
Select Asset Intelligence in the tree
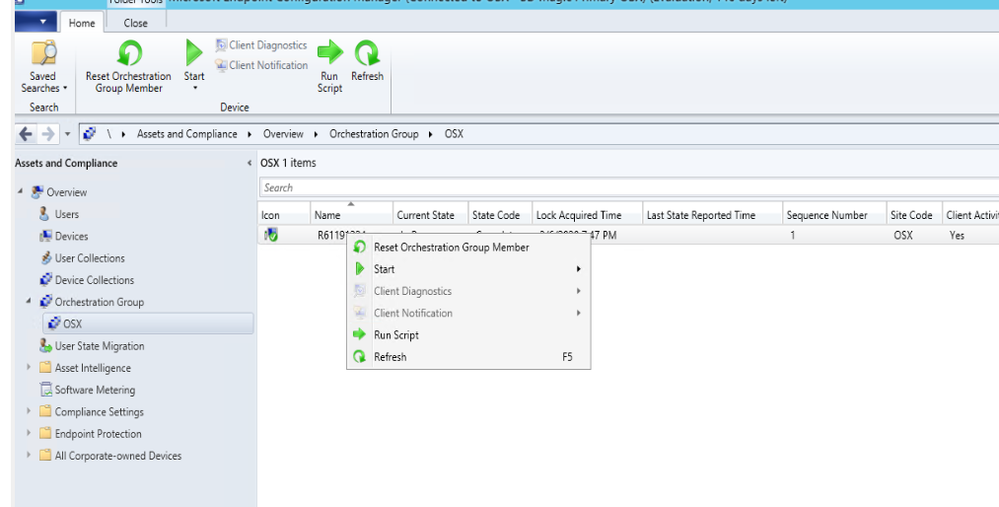tap(92, 368)
